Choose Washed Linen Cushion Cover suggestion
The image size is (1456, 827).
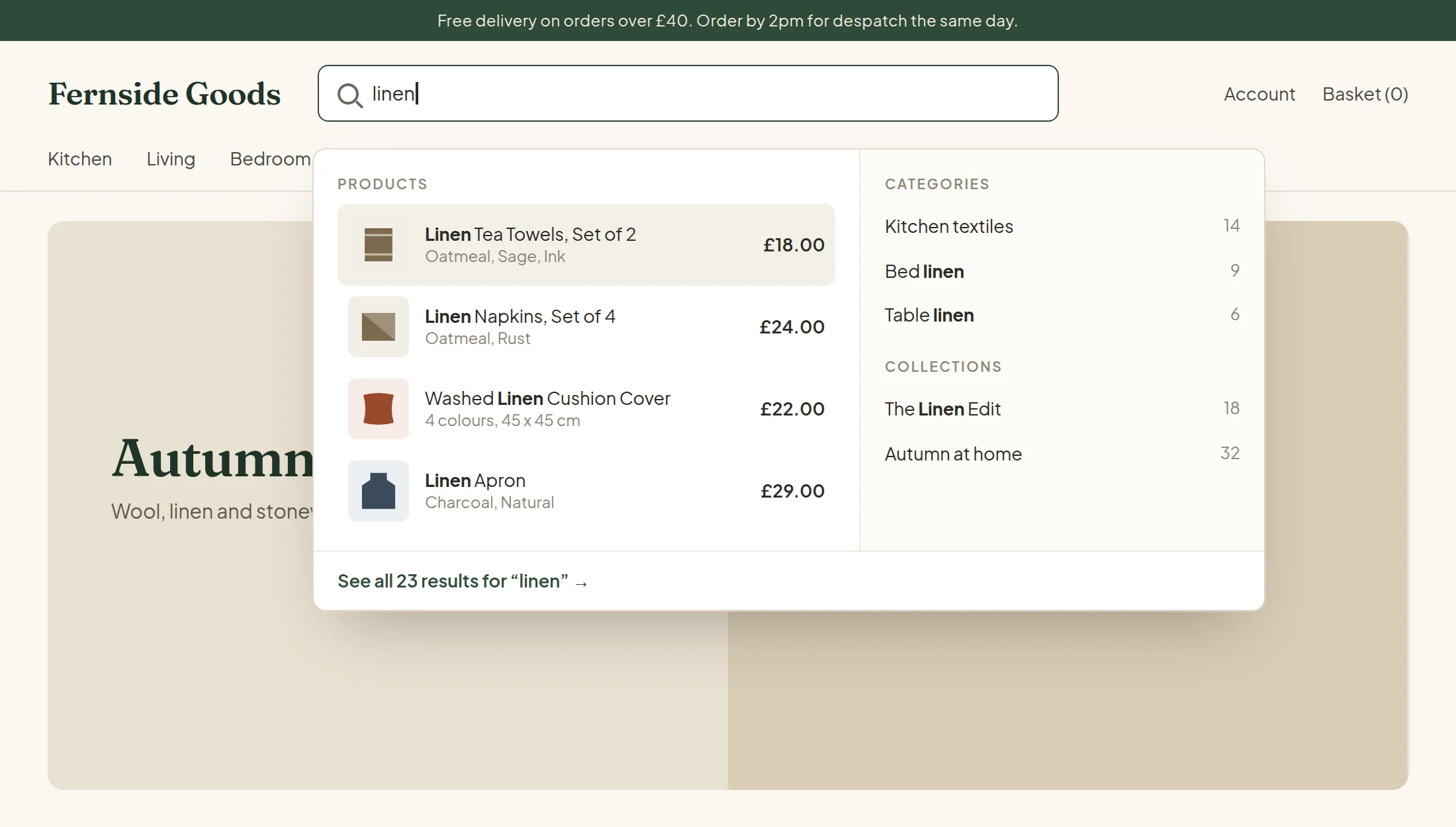[x=586, y=409]
